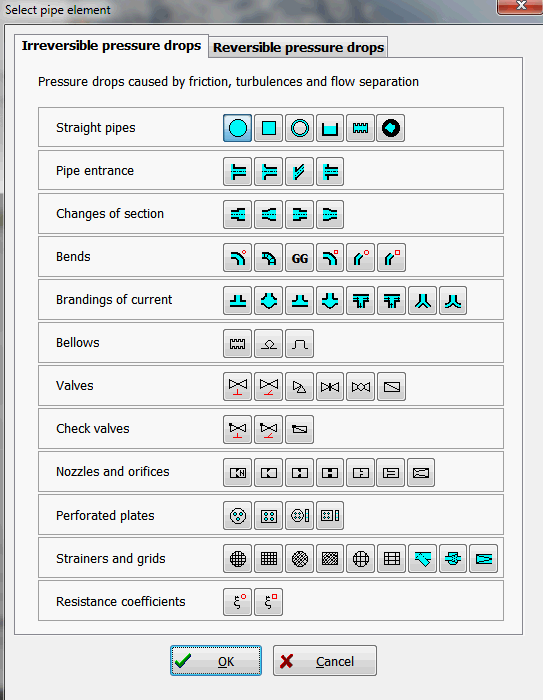Close the Select pipe element dialog
543x700 pixels.
click(x=520, y=6)
